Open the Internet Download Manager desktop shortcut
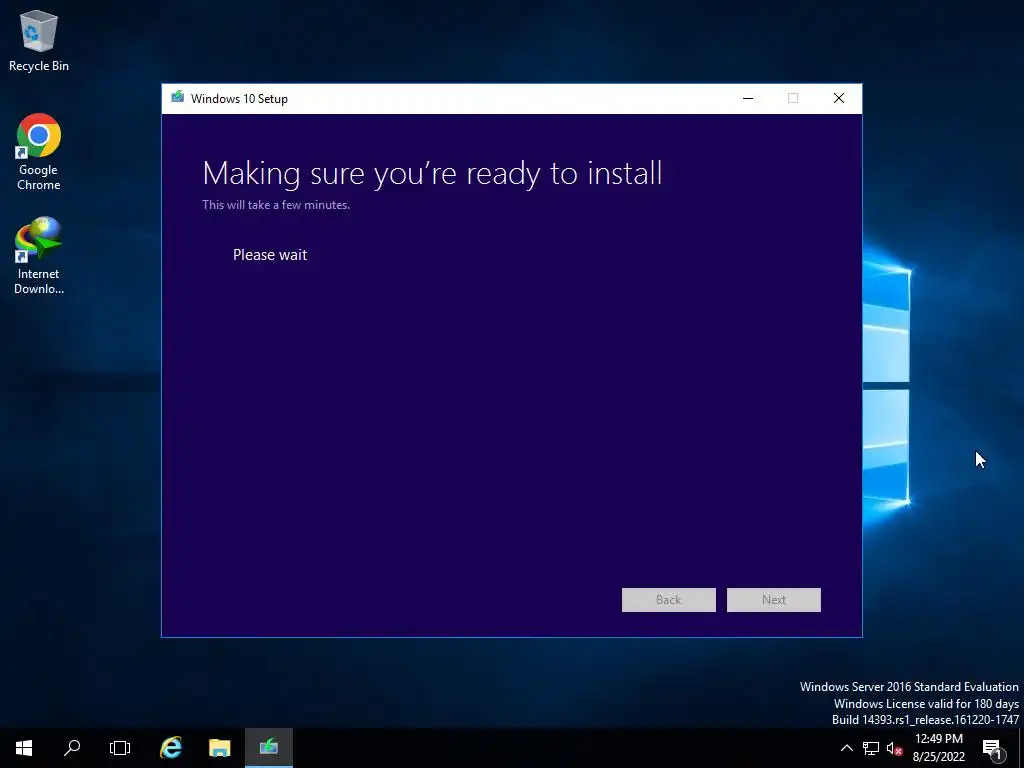Screen dimensions: 1024x768 pyautogui.click(x=39, y=256)
